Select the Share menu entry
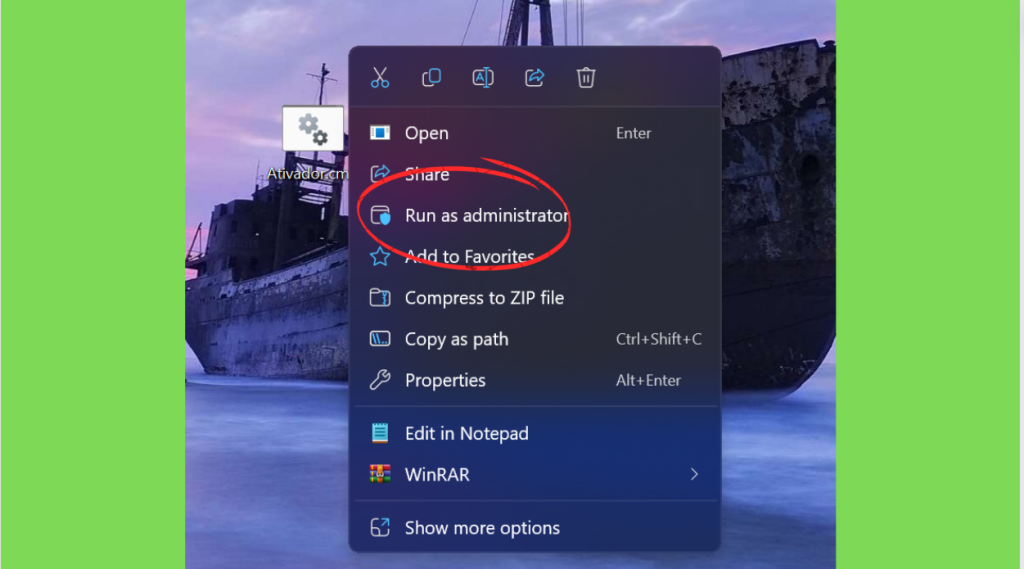 [536, 174]
